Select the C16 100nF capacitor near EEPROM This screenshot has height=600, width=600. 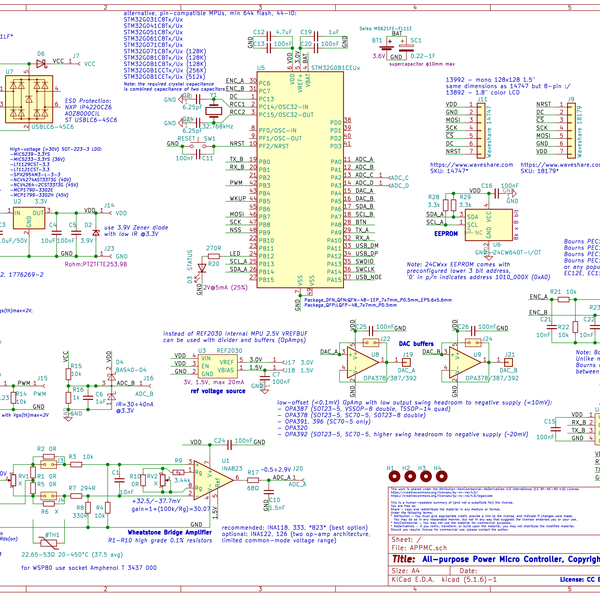[x=496, y=194]
